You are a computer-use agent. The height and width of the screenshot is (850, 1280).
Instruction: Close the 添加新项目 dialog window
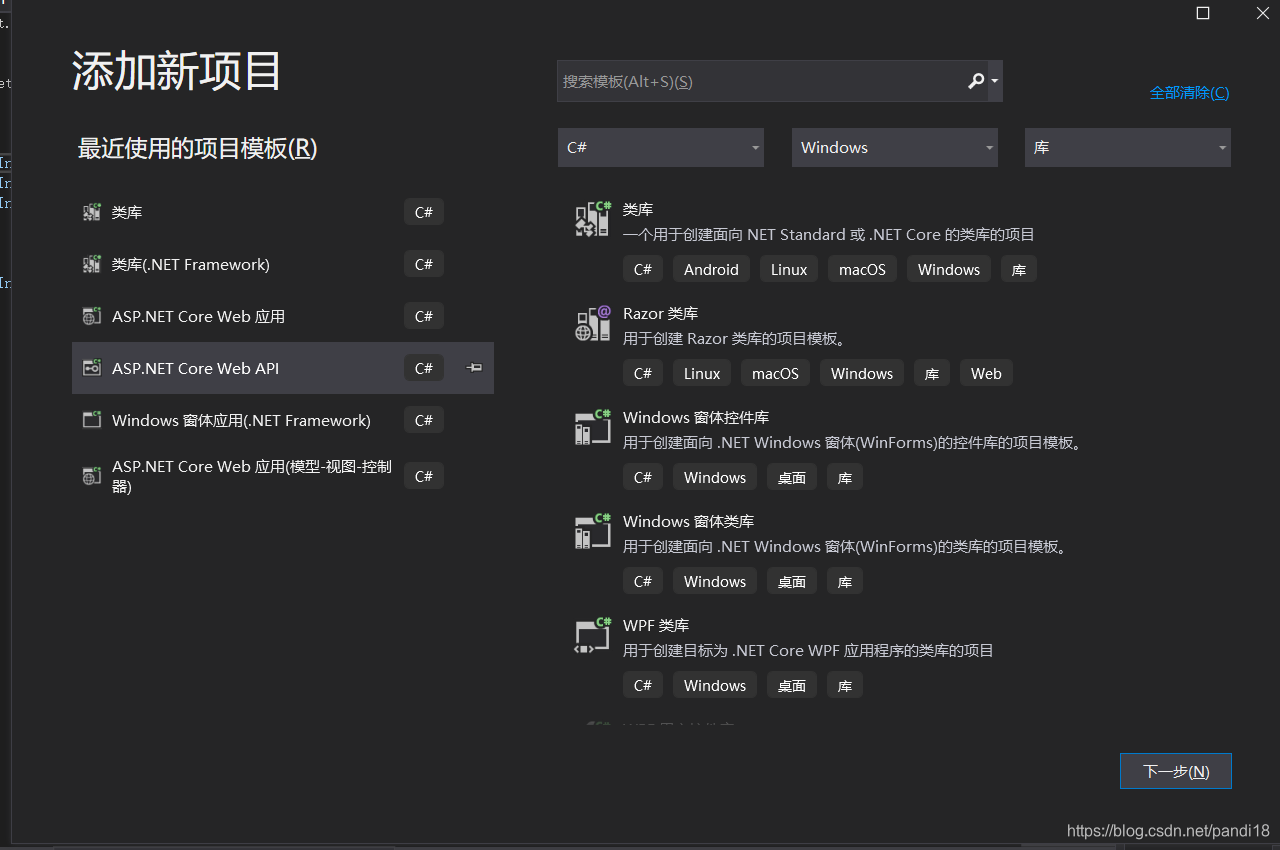(x=1262, y=13)
